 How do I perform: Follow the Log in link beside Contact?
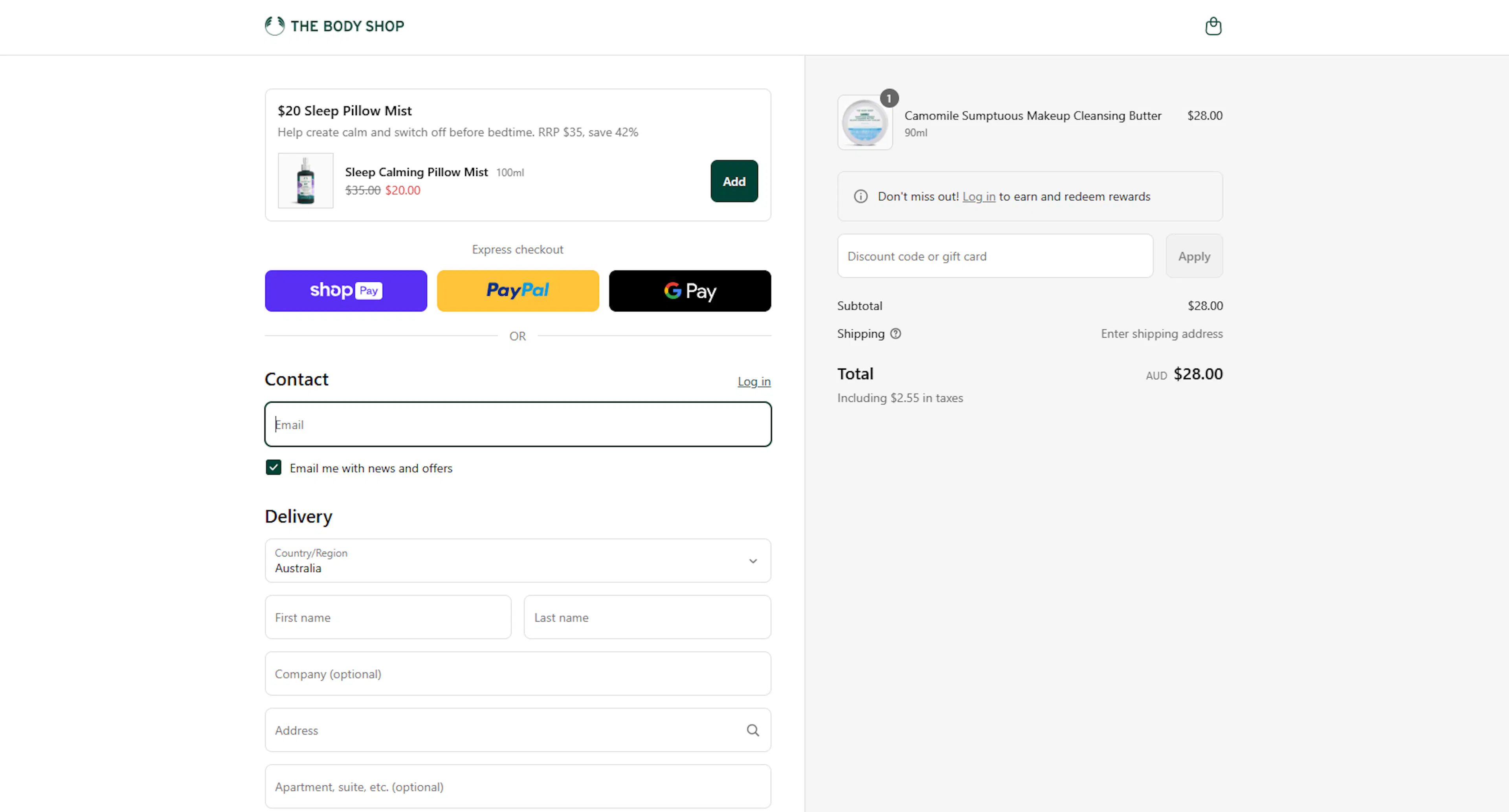coord(754,382)
